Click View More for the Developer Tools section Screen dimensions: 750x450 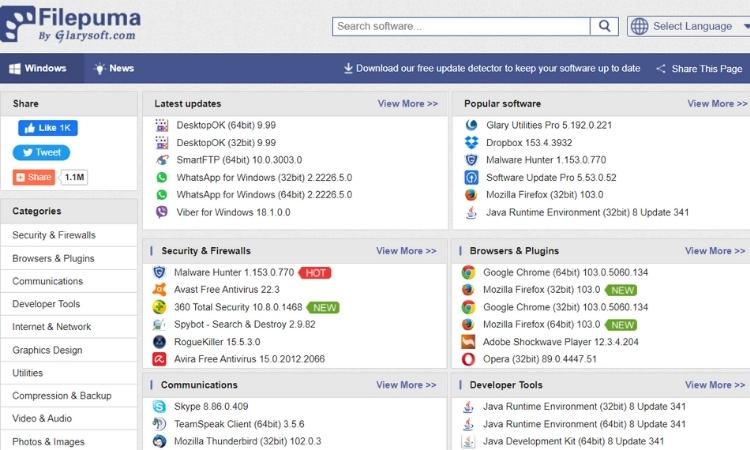[x=715, y=385]
